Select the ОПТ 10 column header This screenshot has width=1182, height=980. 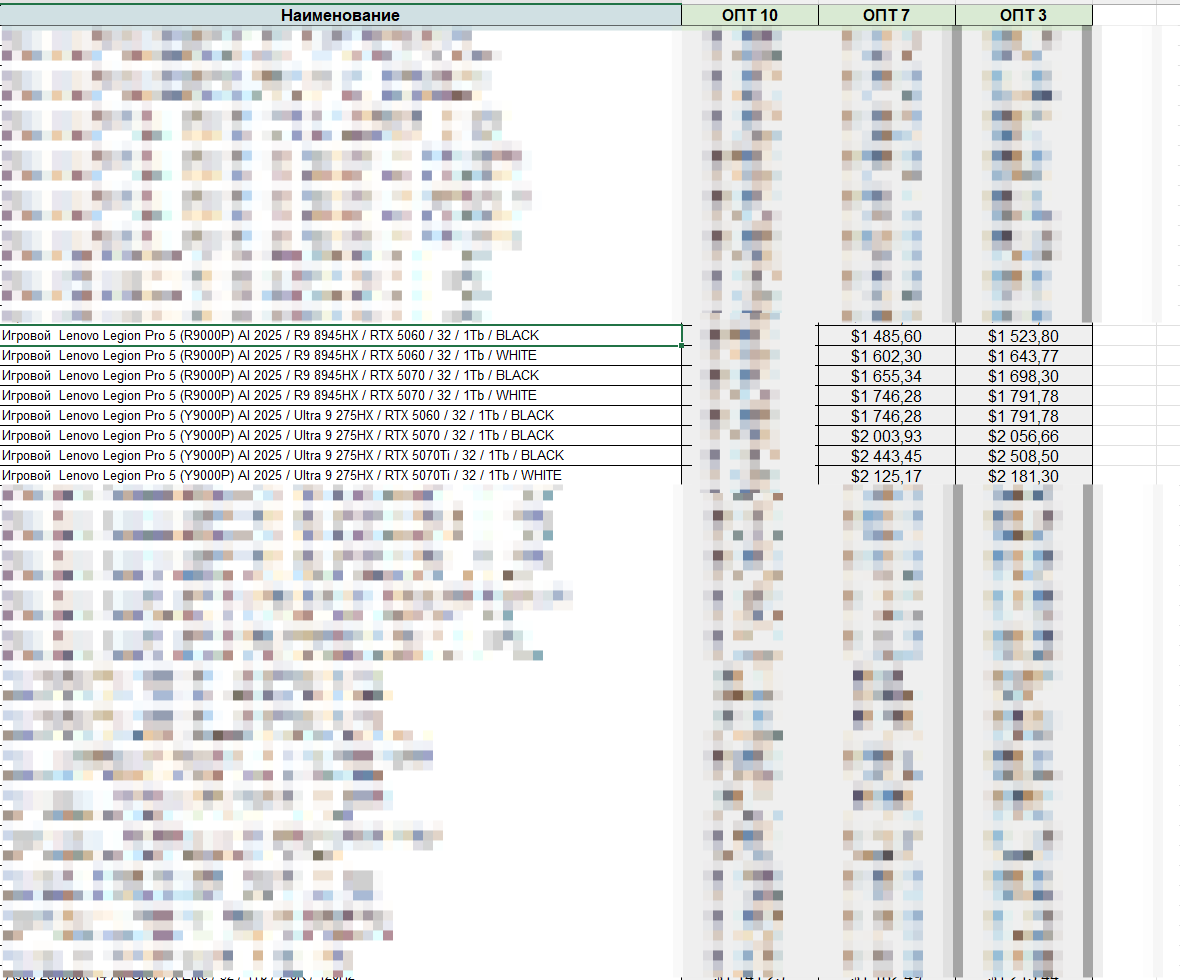(749, 15)
